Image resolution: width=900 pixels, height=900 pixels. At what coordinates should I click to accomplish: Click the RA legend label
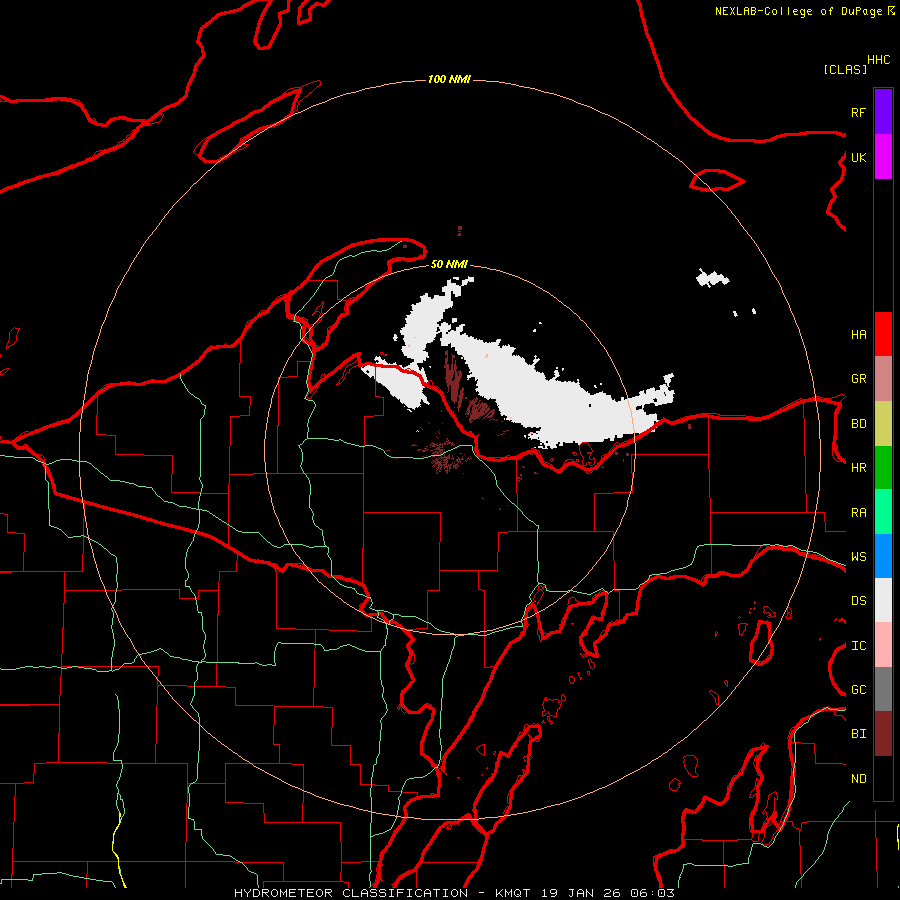pyautogui.click(x=858, y=513)
